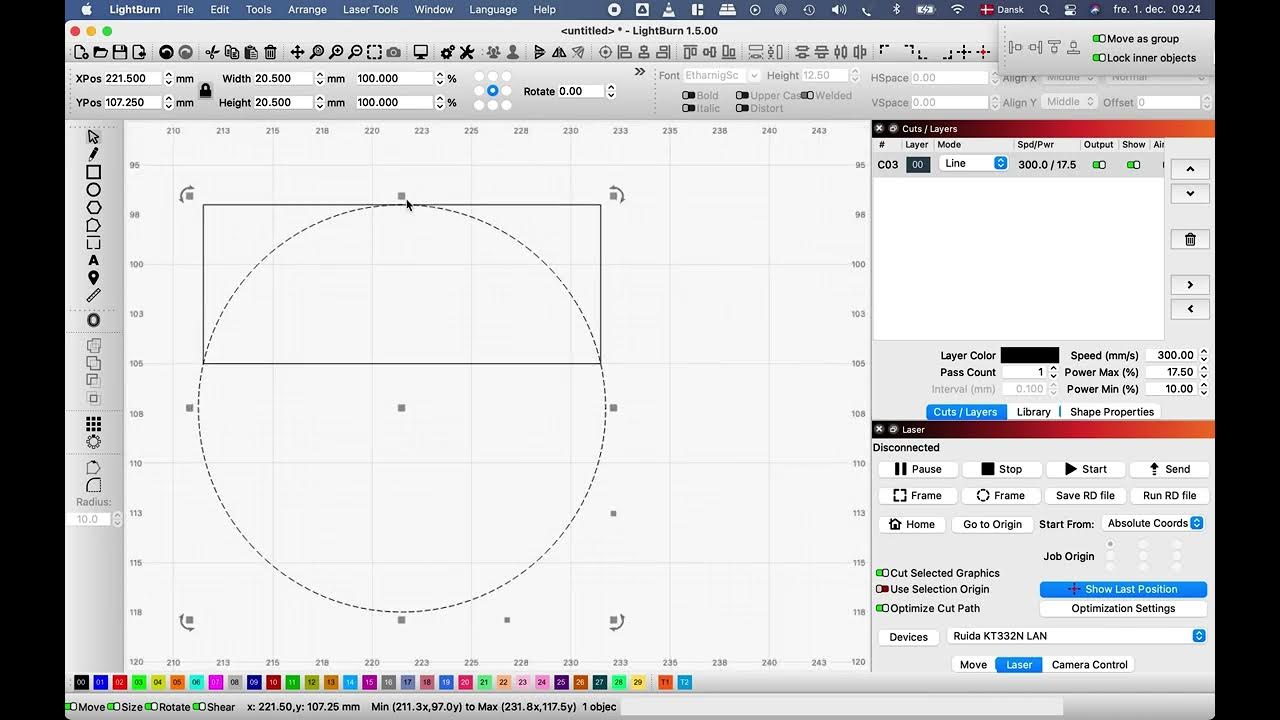Click the Save RD file button
Screen dimensions: 1280x720
pos(1085,495)
